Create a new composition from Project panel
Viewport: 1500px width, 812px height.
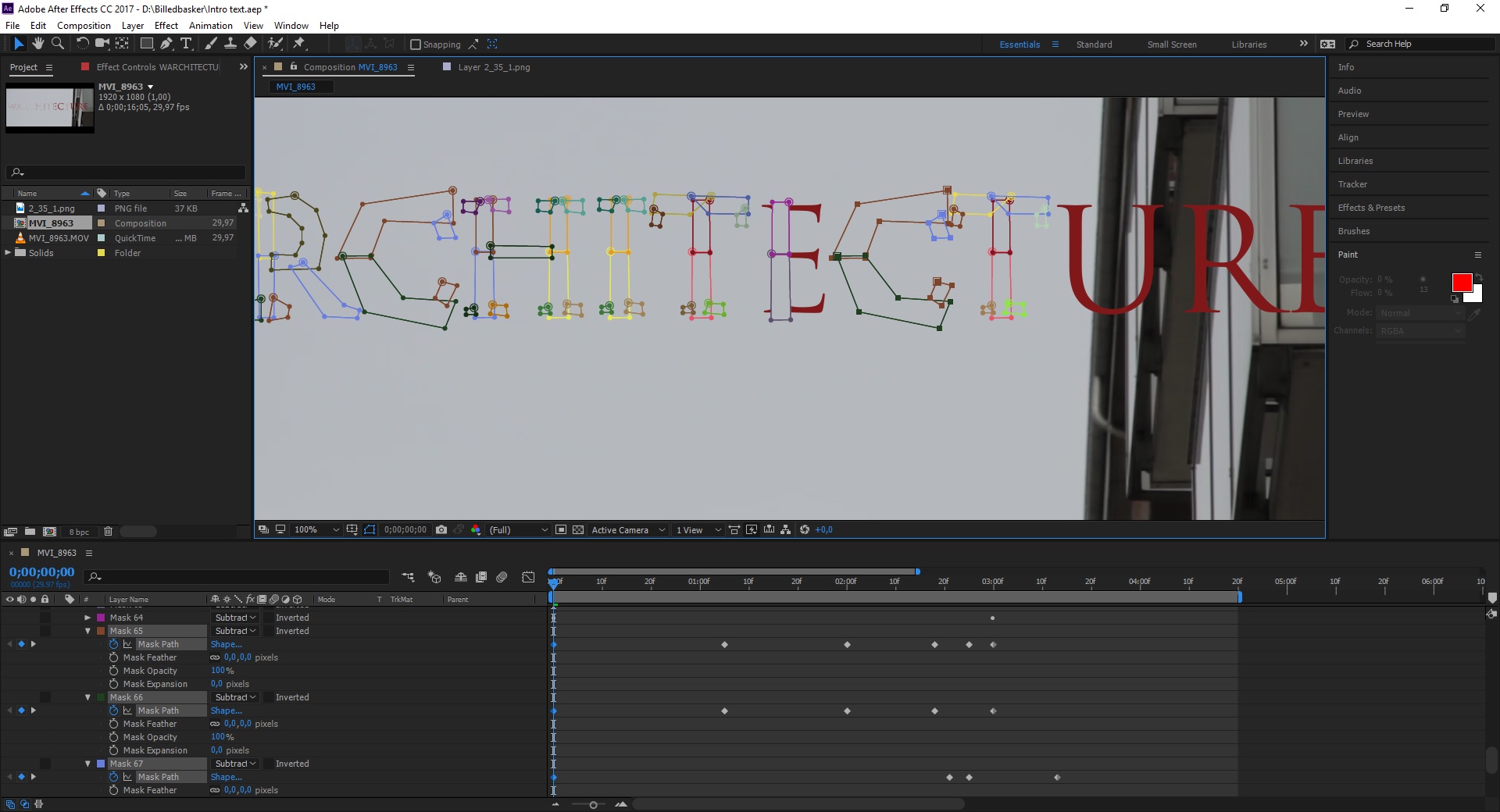tap(49, 532)
